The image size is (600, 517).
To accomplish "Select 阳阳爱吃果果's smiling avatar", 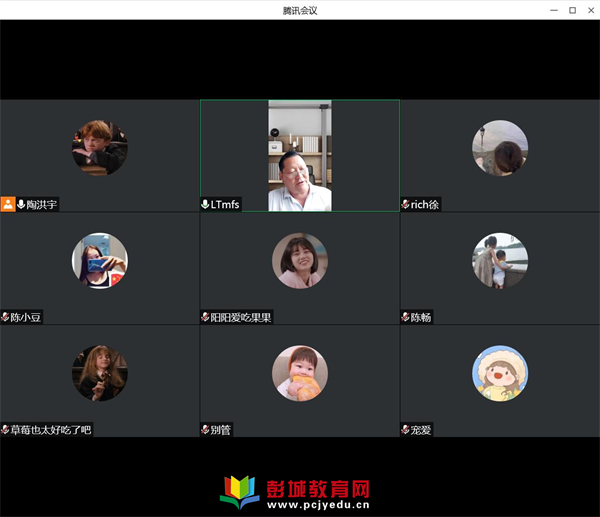I will (x=300, y=261).
